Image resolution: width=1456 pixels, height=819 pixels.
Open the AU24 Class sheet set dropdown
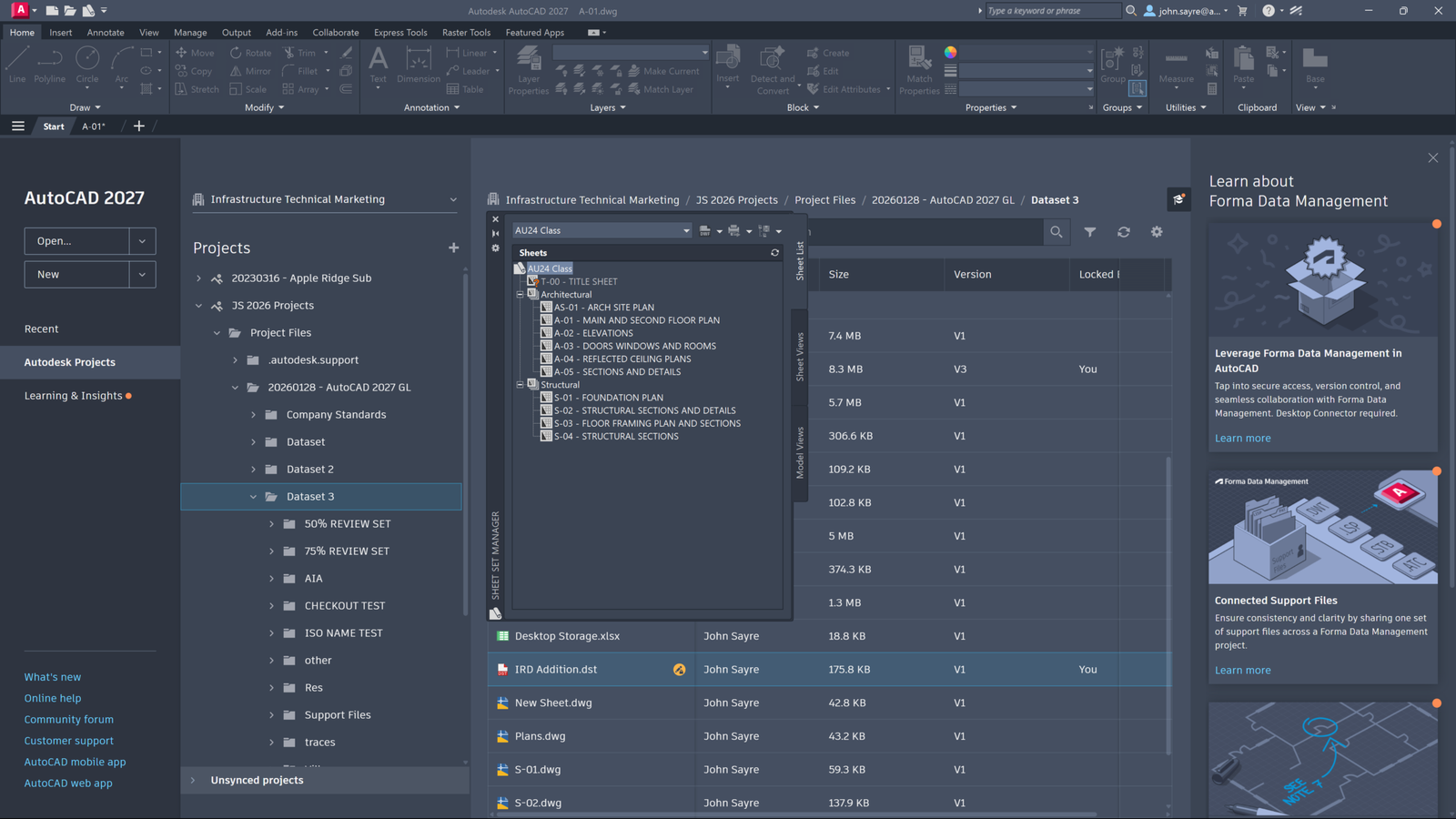684,230
